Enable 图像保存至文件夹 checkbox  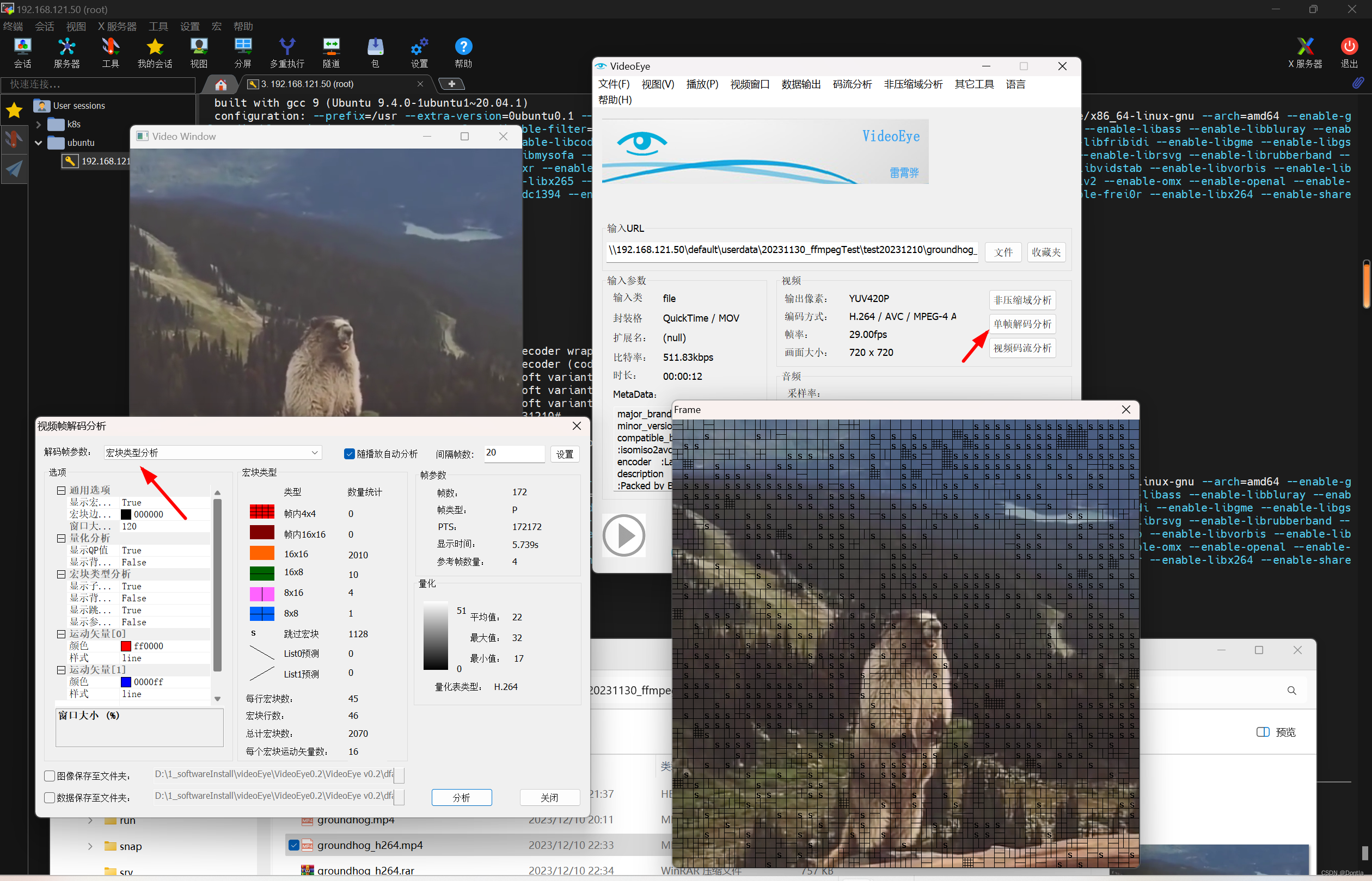[x=50, y=776]
